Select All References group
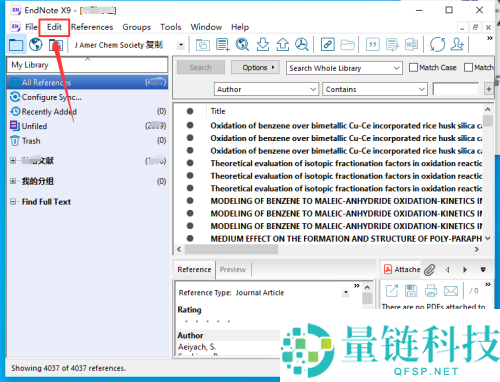Image resolution: width=500 pixels, height=382 pixels. 87,82
